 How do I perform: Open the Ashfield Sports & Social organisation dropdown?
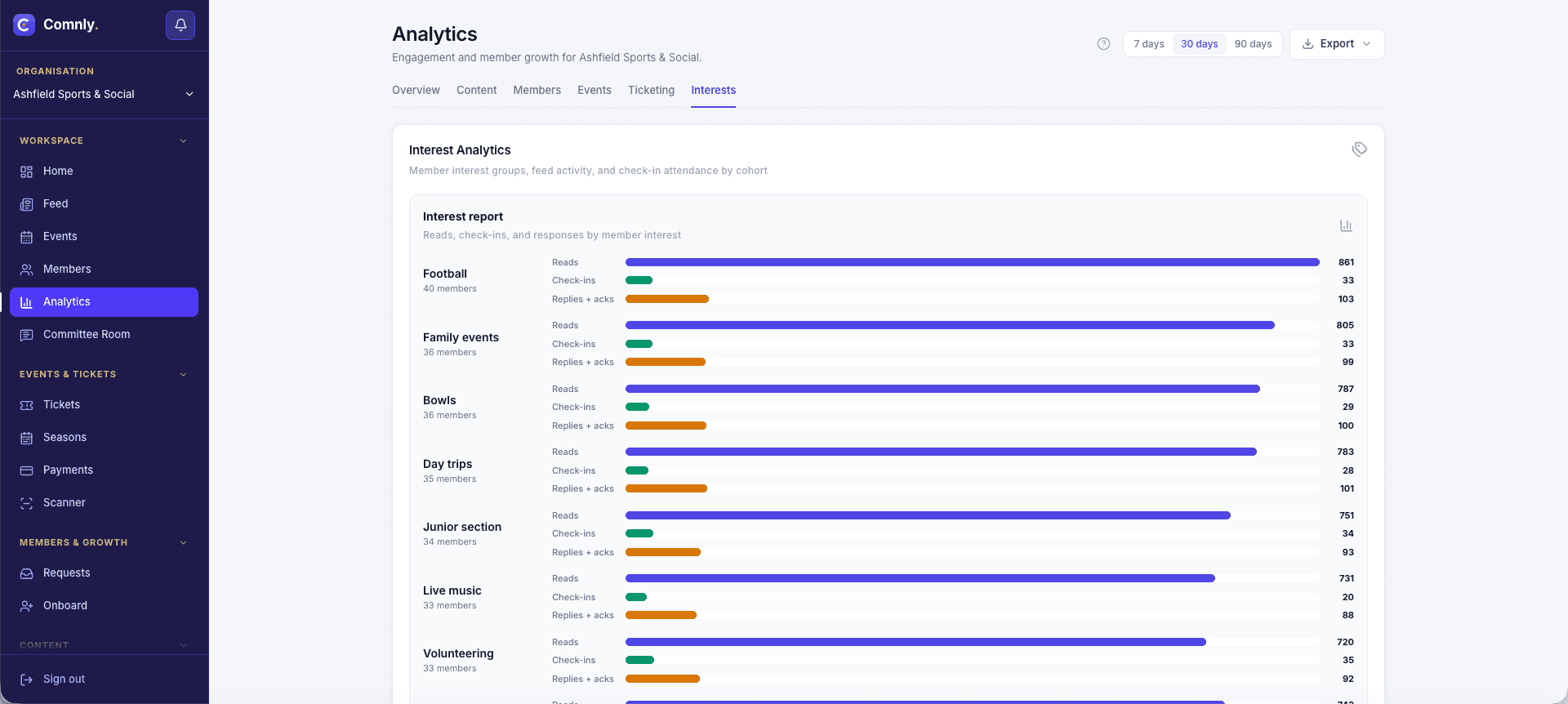click(x=104, y=94)
